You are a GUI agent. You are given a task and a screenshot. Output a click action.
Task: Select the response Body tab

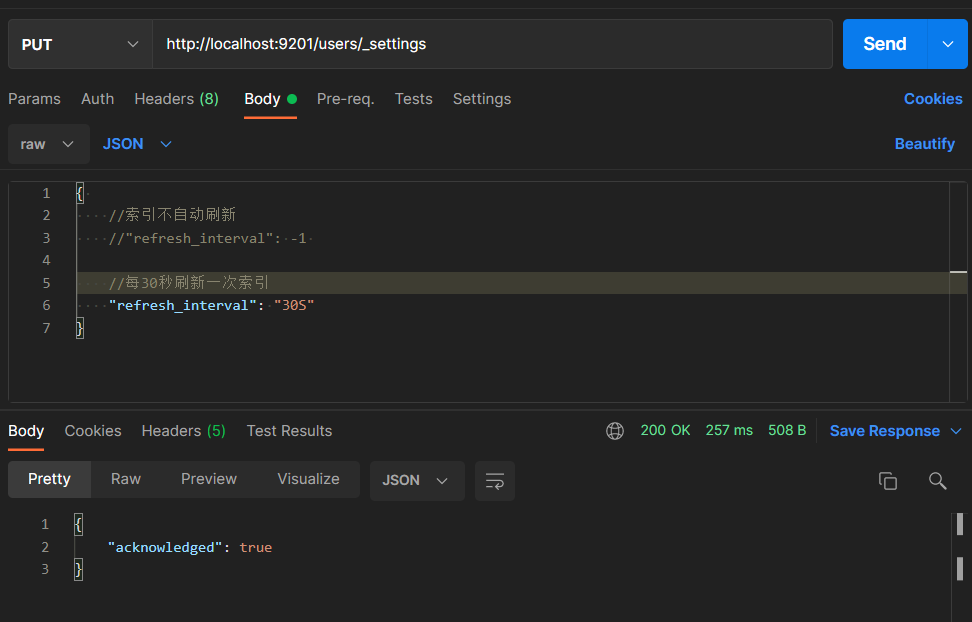tap(26, 431)
